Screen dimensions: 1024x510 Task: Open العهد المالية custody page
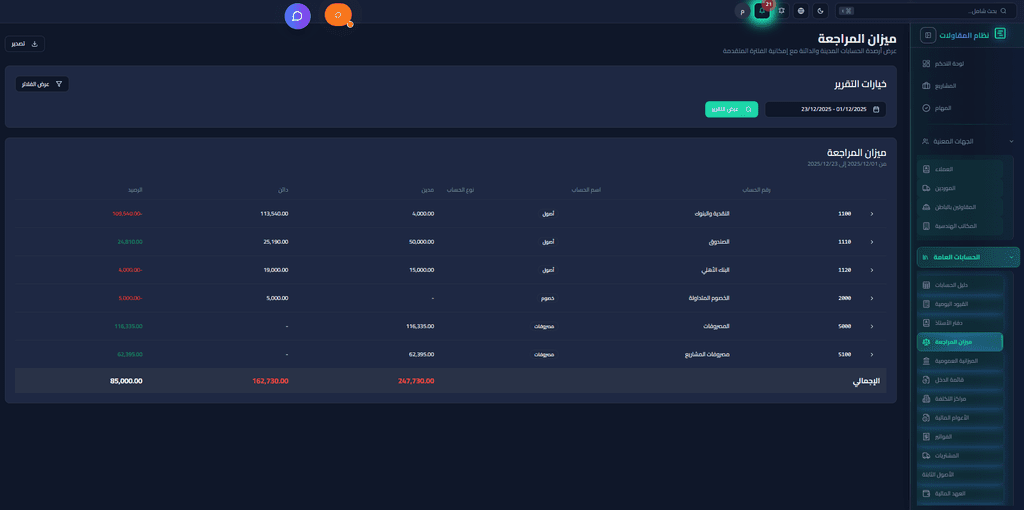(960, 494)
